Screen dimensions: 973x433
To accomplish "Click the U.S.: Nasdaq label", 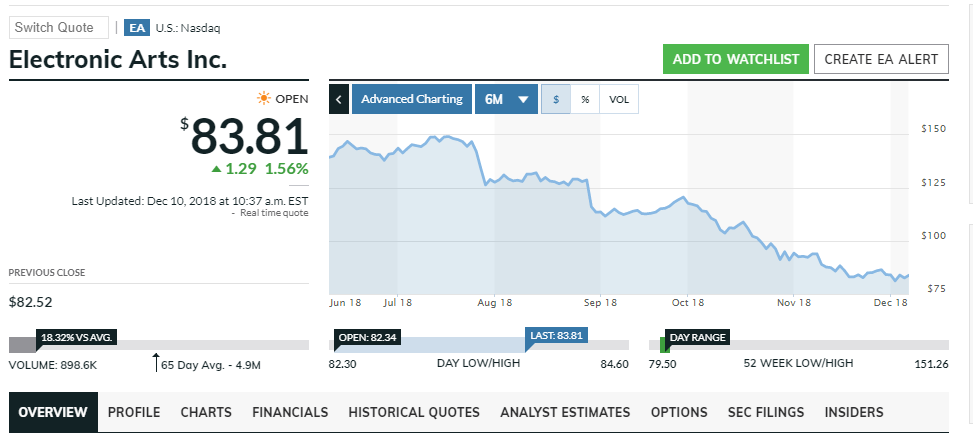I will tap(188, 28).
